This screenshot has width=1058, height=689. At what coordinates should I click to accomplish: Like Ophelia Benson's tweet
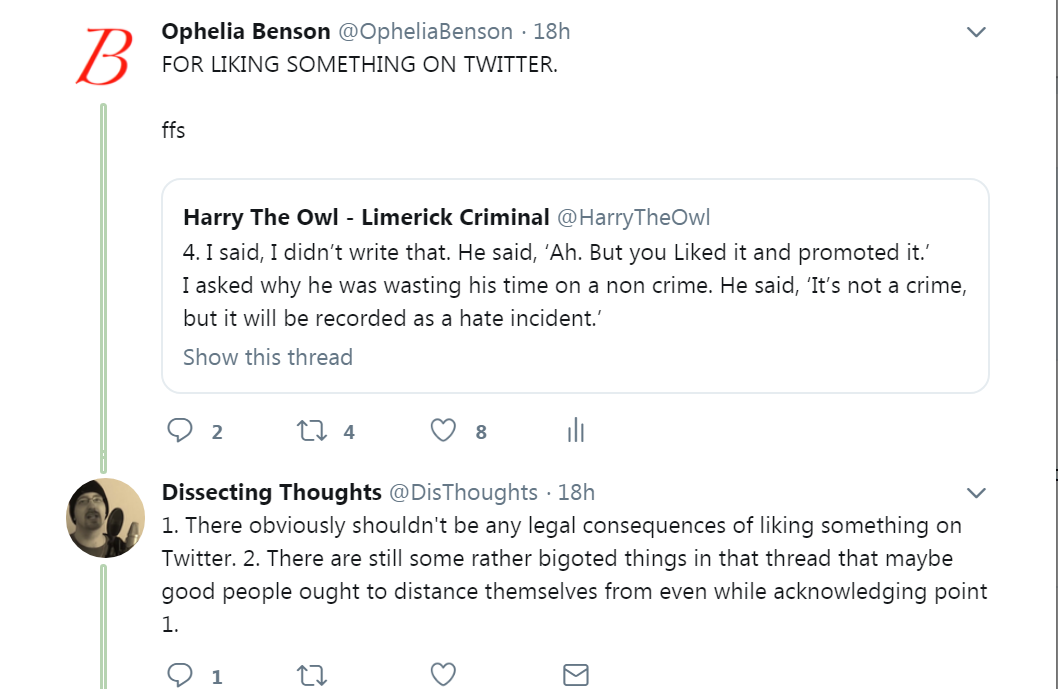click(x=443, y=431)
